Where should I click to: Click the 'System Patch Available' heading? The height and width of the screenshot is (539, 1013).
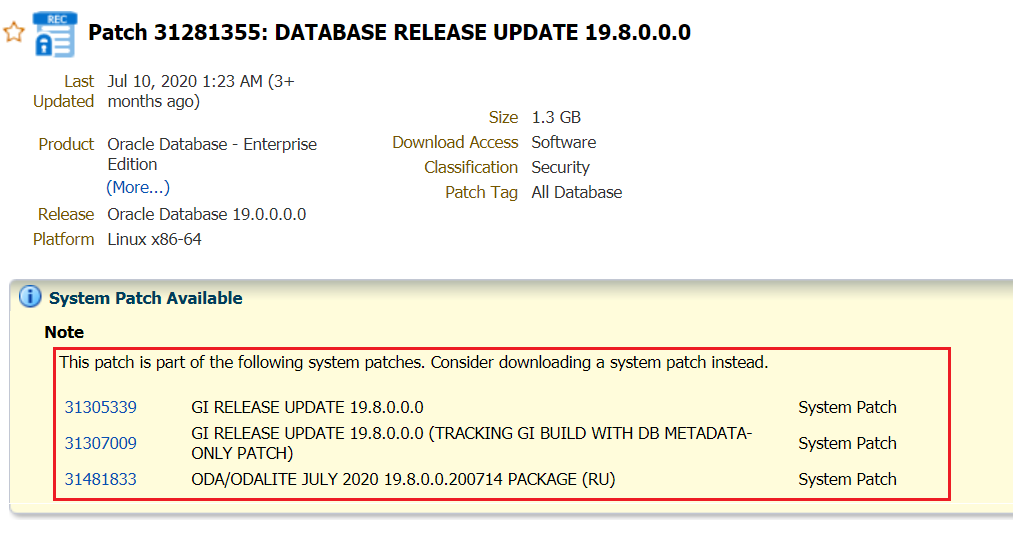coord(146,298)
